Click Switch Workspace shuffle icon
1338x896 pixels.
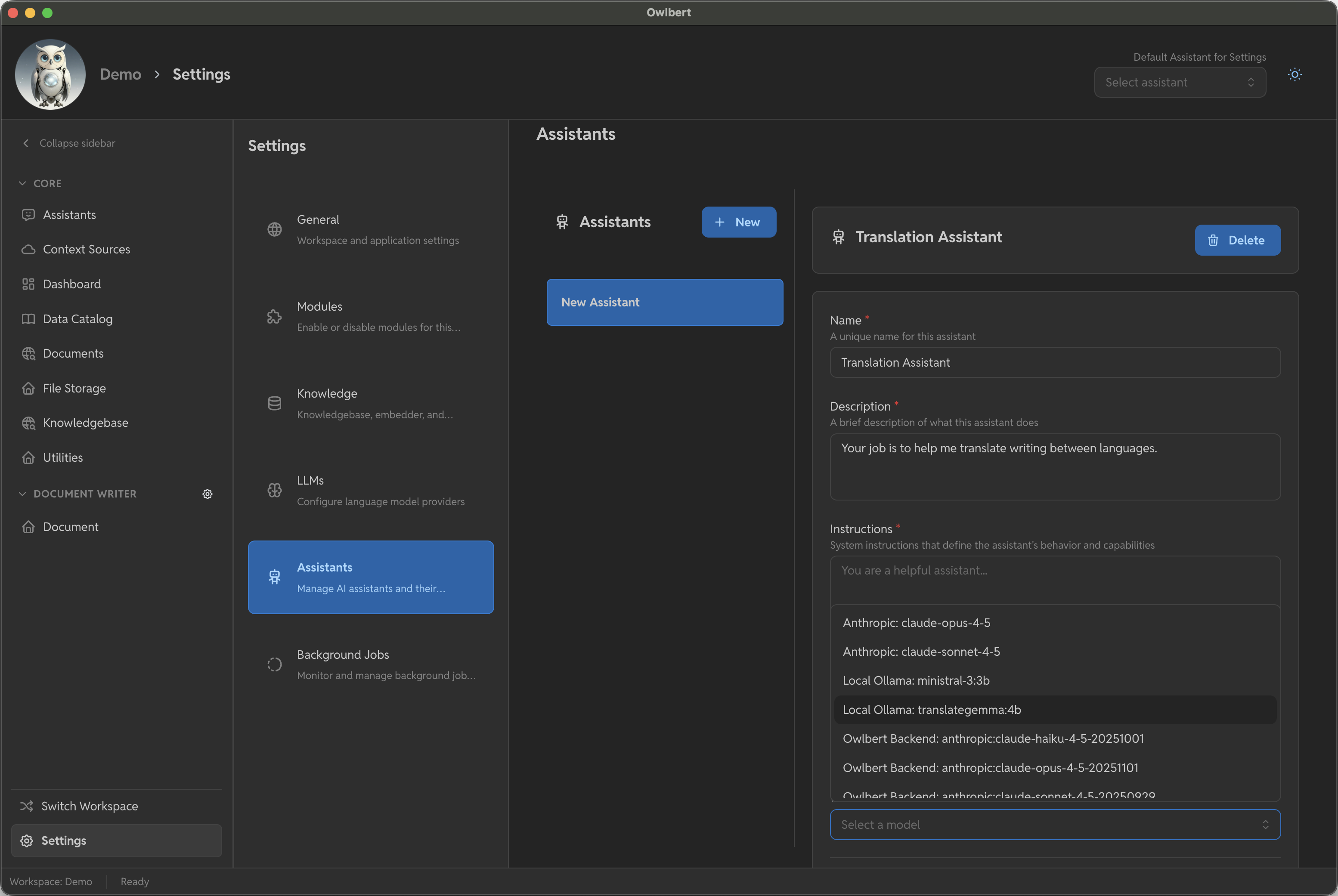26,806
